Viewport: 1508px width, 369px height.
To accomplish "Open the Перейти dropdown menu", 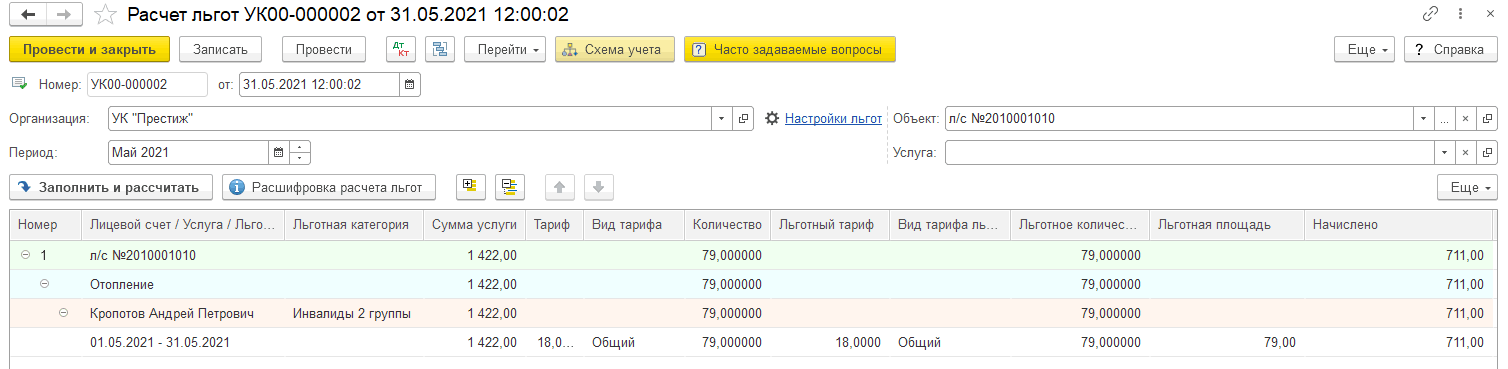I will click(505, 49).
